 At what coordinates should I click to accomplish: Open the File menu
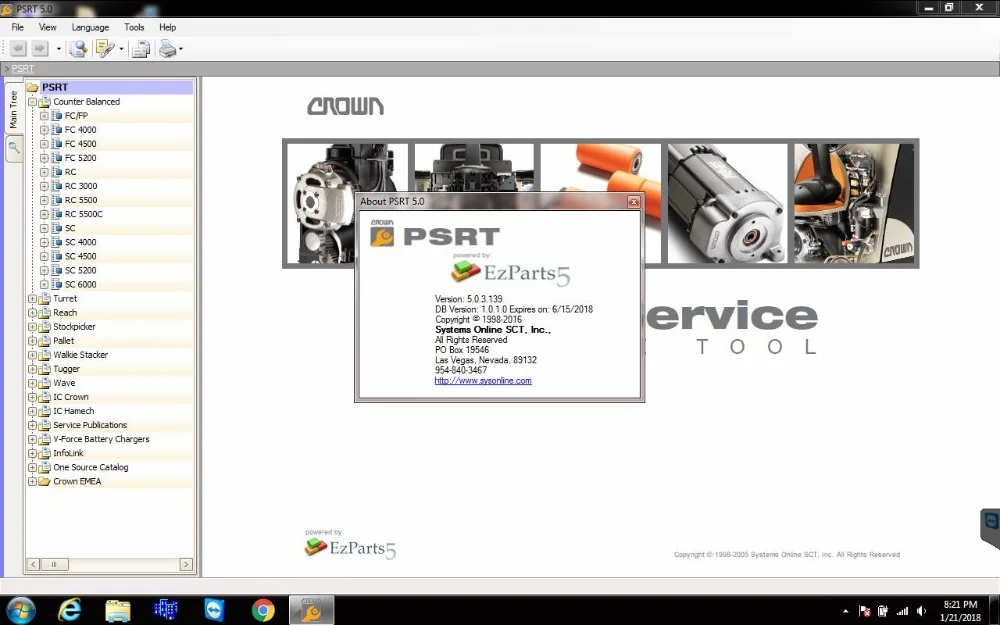(17, 27)
